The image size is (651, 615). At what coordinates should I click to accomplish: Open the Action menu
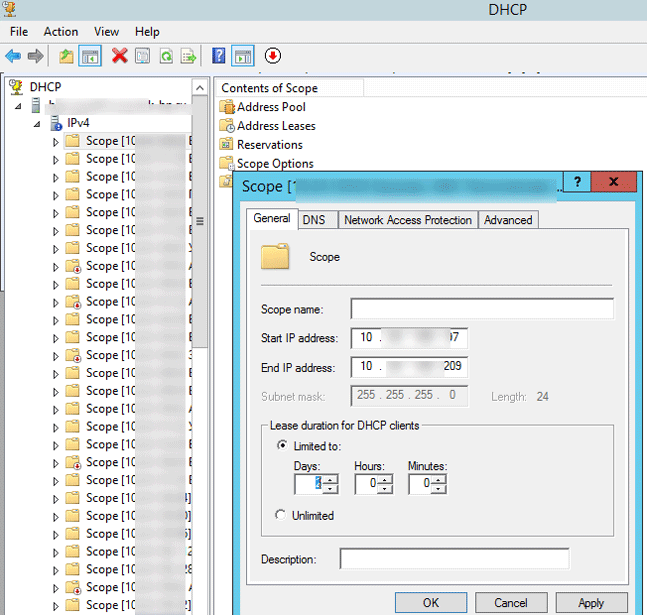[x=61, y=32]
